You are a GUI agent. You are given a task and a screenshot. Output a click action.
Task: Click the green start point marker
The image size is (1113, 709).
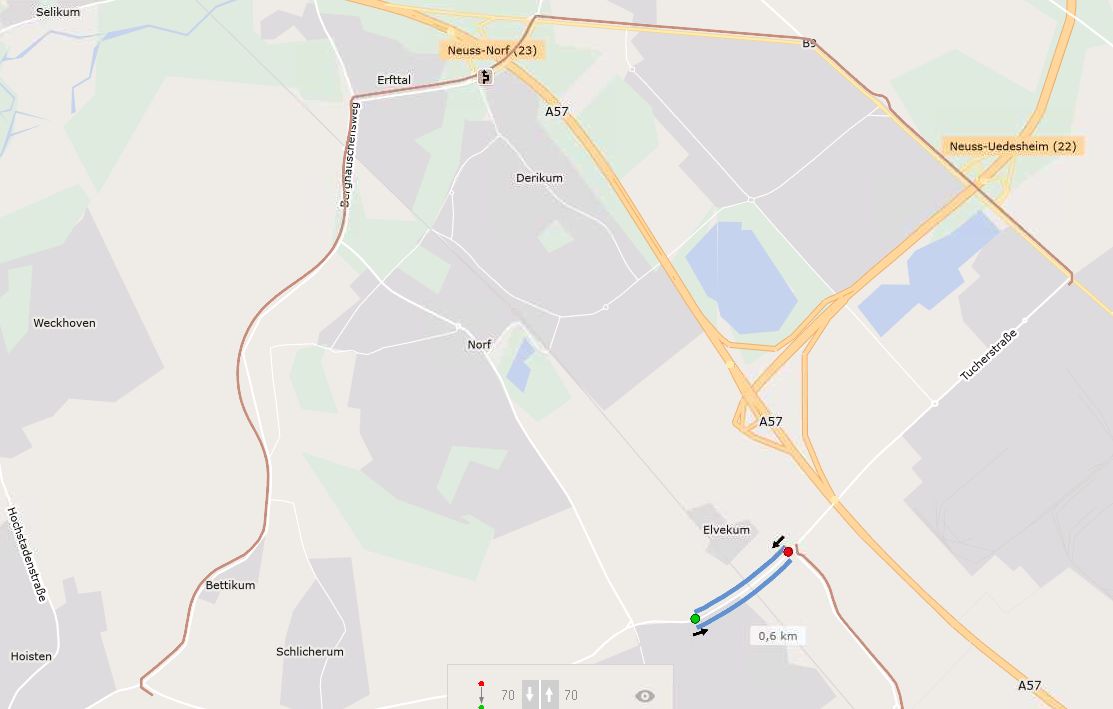pos(695,619)
